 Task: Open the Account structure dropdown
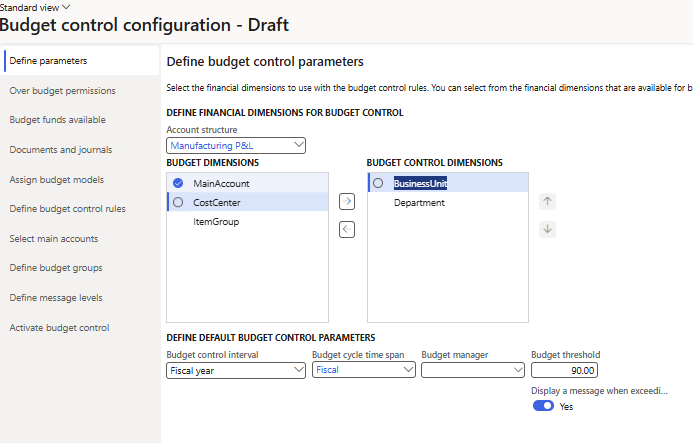click(236, 146)
